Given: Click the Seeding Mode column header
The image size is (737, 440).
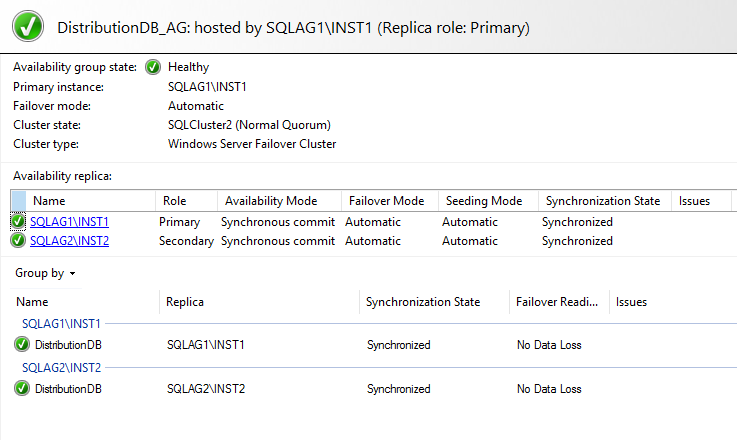Looking at the screenshot, I should [x=484, y=201].
